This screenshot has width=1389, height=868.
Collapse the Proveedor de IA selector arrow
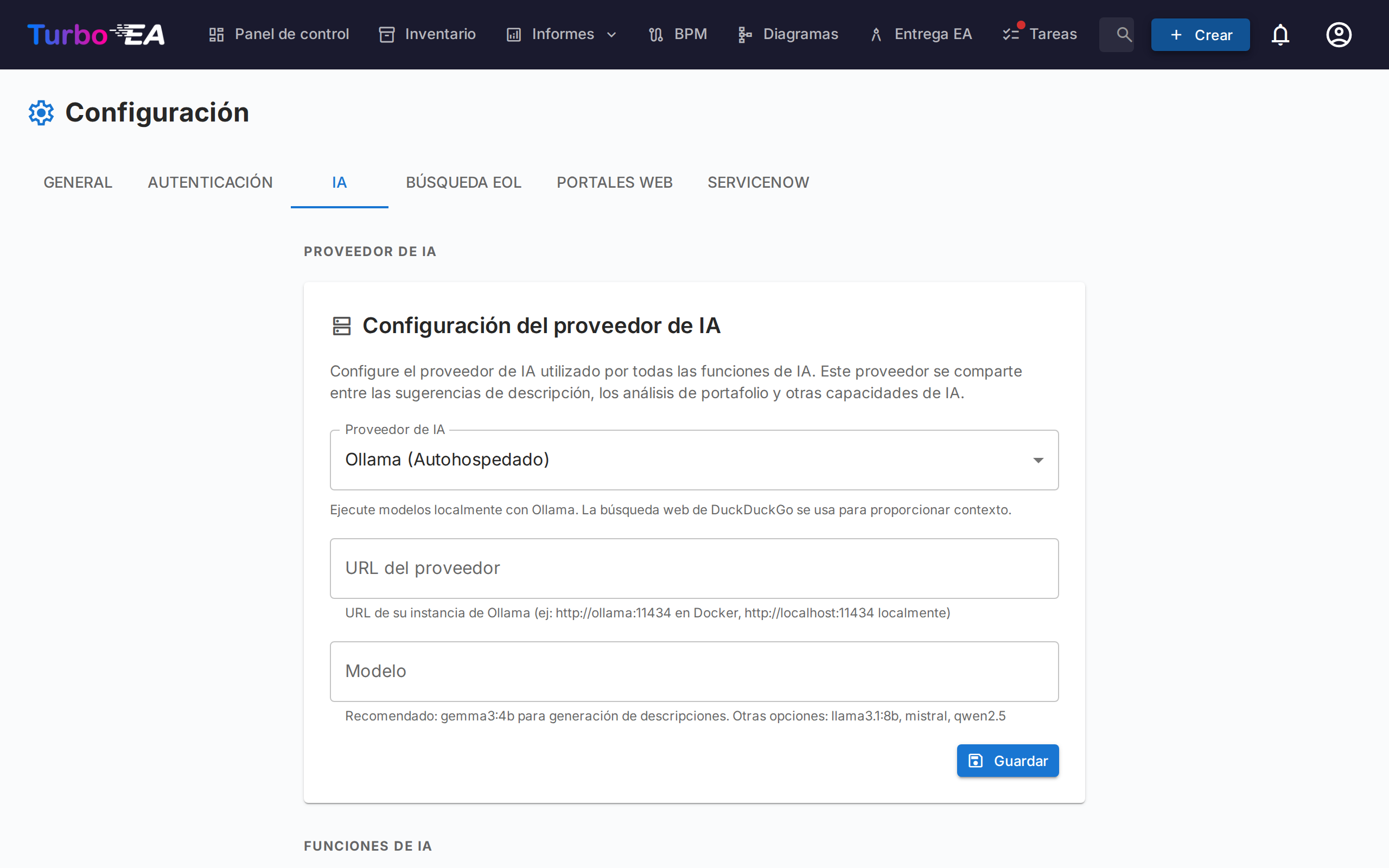(1038, 460)
